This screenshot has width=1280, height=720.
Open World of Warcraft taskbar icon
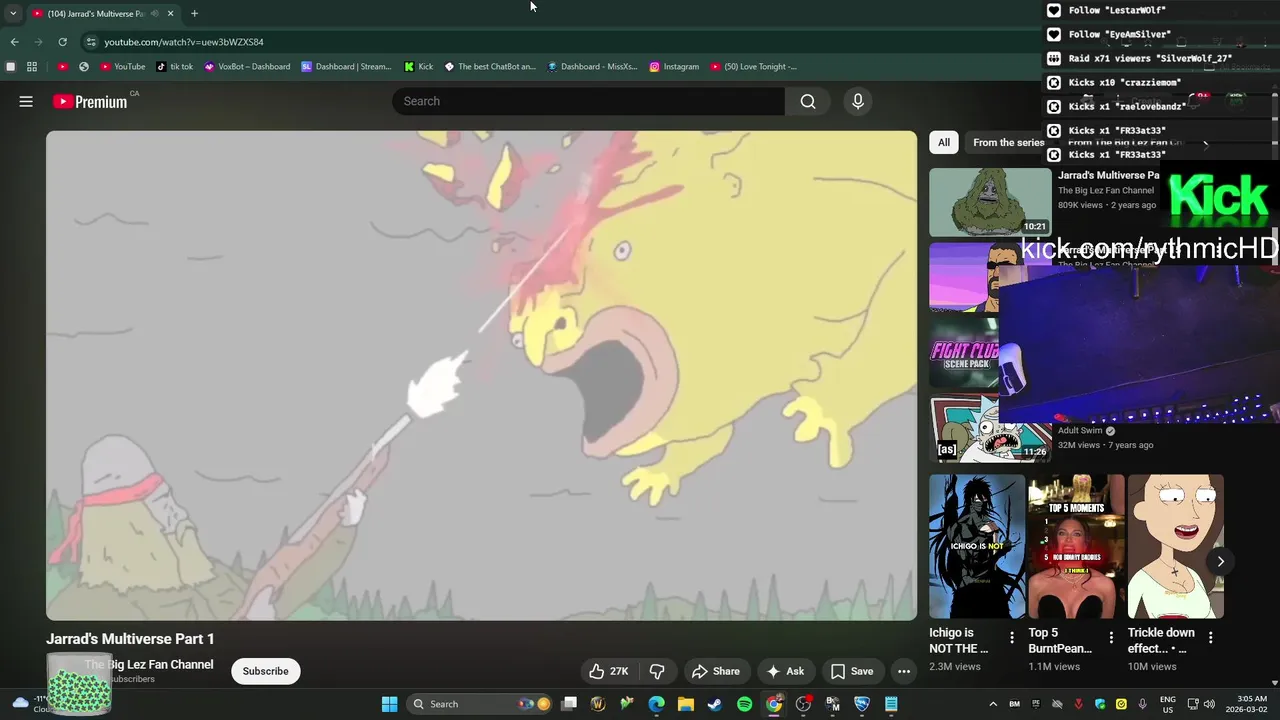[x=598, y=704]
